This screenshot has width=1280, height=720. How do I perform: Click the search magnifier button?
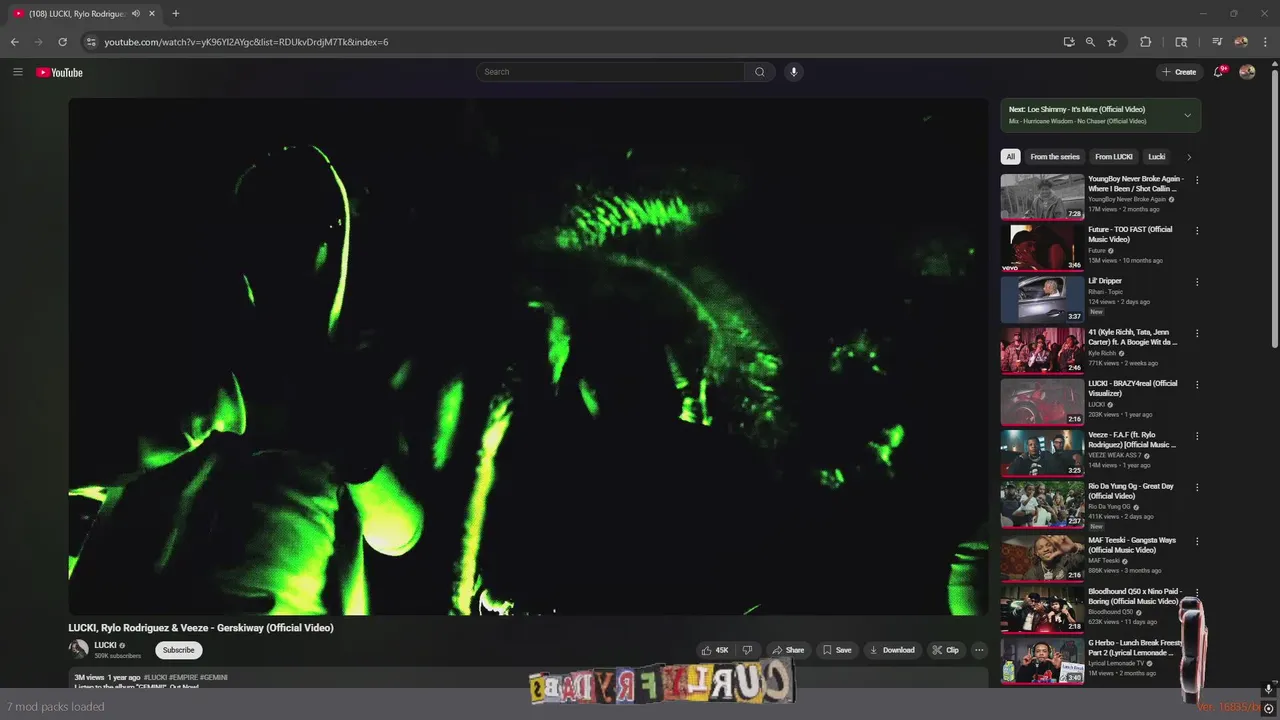(759, 72)
